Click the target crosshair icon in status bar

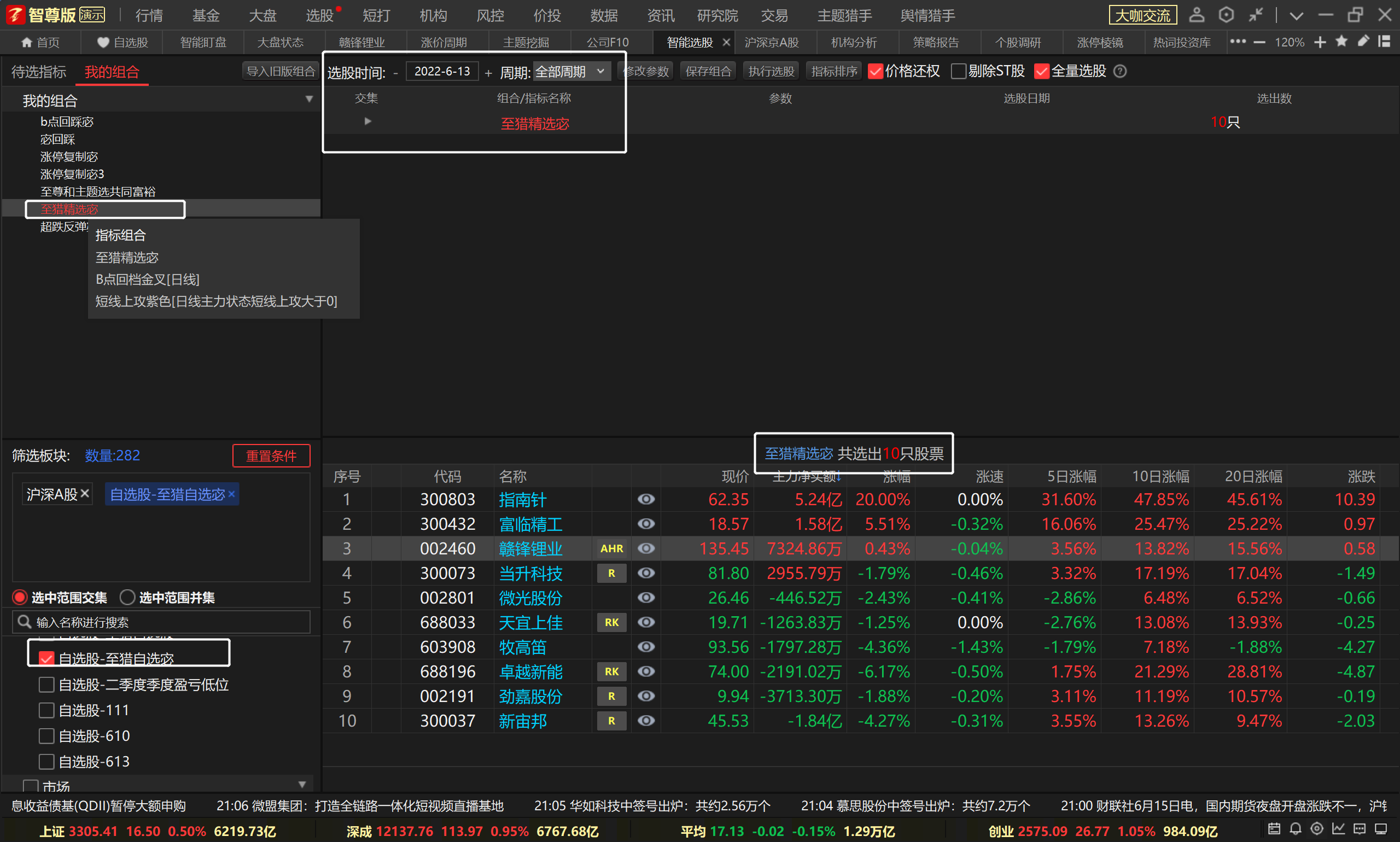point(1317,829)
